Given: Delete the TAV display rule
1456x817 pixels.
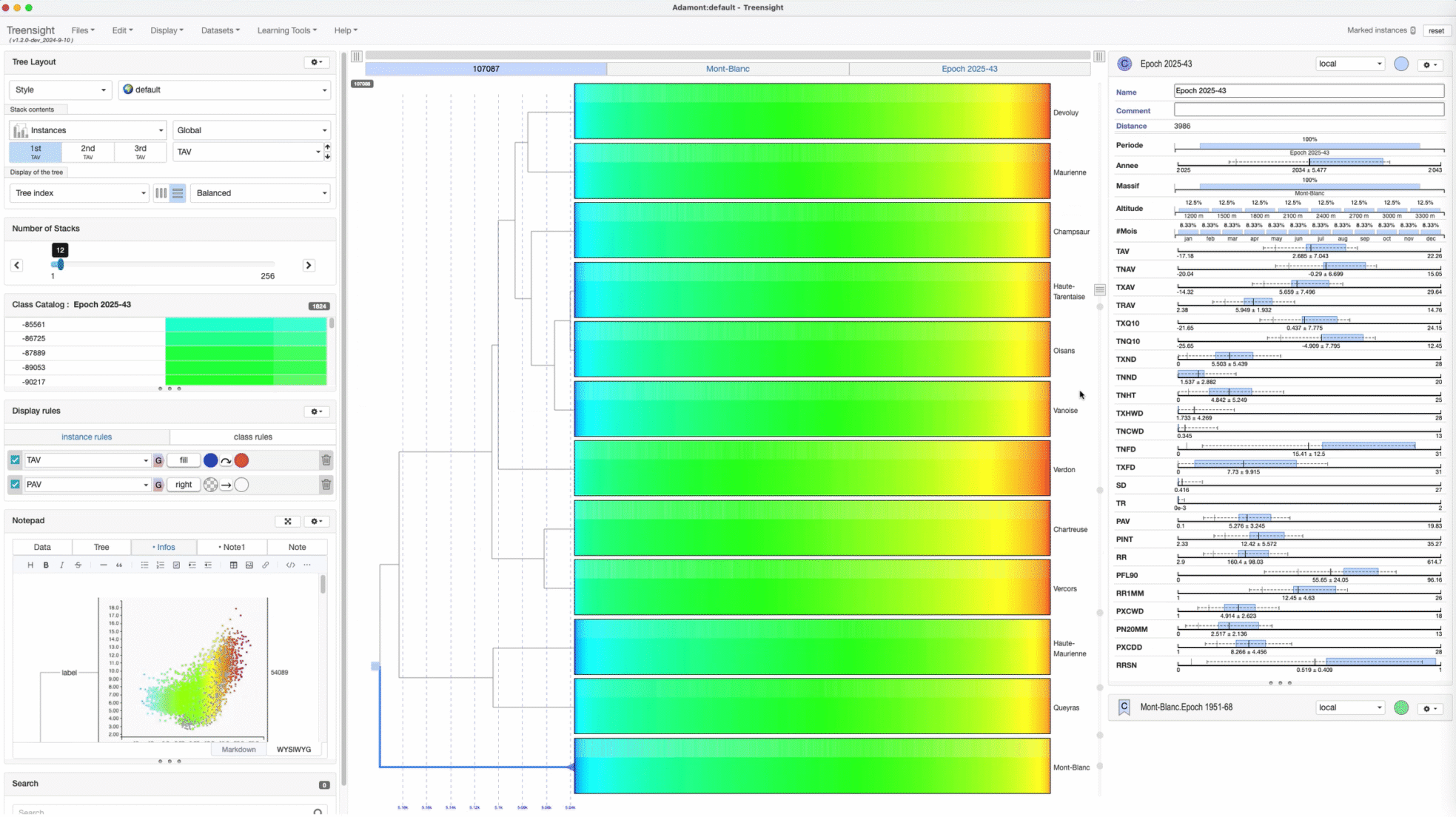Looking at the screenshot, I should (x=326, y=460).
